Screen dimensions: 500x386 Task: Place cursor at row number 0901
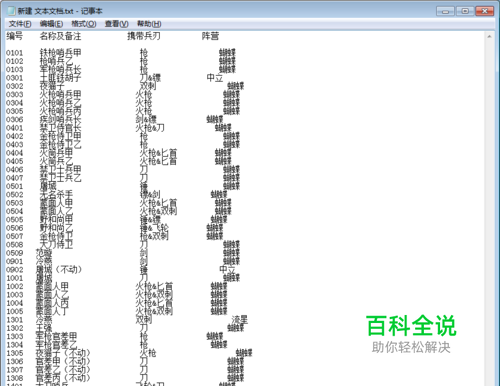point(15,261)
